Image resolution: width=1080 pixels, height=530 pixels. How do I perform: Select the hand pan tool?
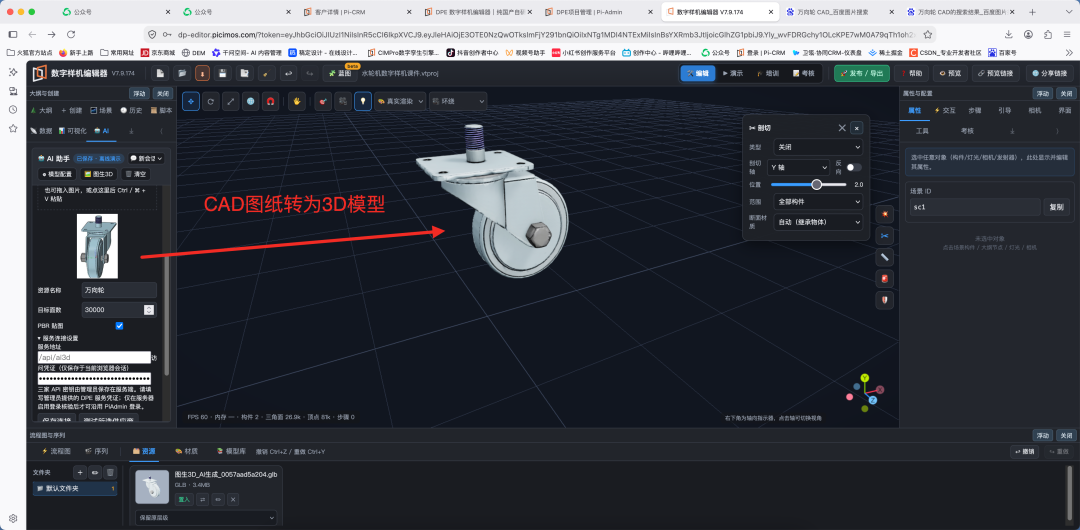coord(297,101)
